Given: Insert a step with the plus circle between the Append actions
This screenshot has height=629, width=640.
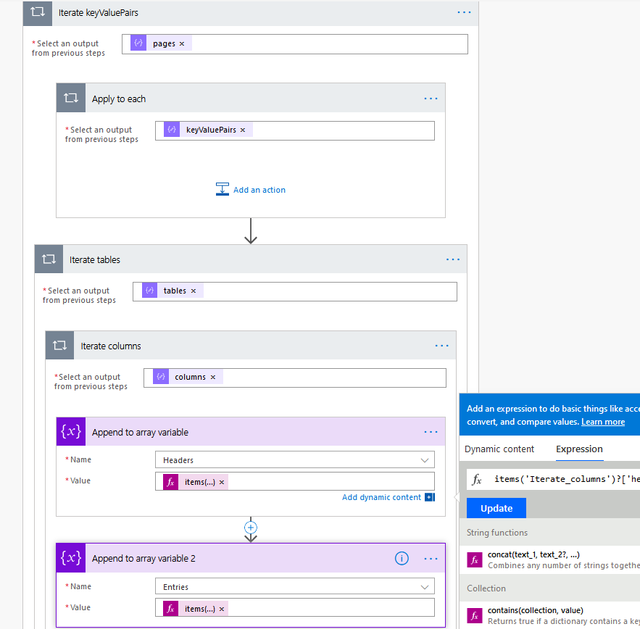Looking at the screenshot, I should point(251,527).
